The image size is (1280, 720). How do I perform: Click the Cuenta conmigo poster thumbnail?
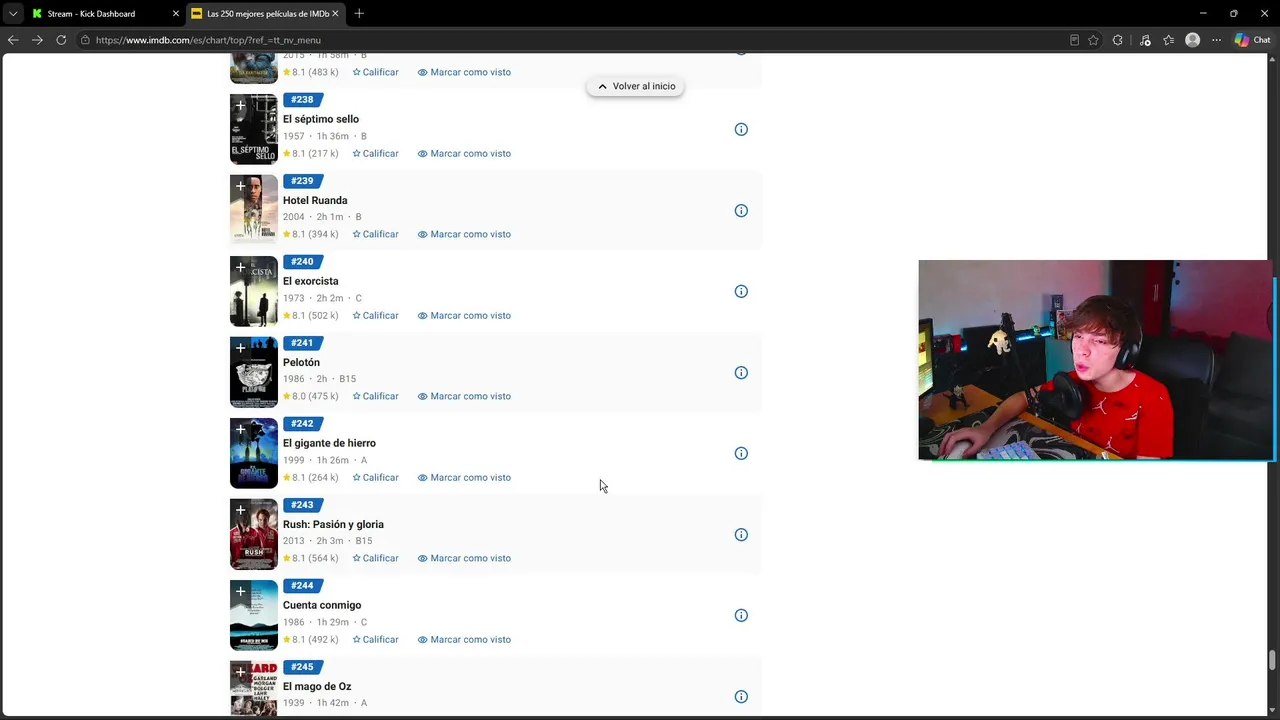[x=254, y=616]
